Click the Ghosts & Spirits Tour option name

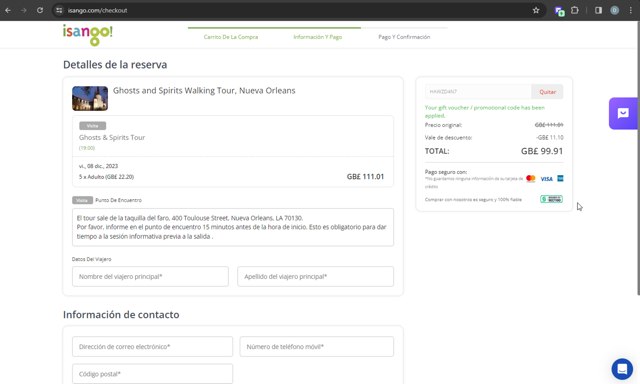tap(112, 138)
